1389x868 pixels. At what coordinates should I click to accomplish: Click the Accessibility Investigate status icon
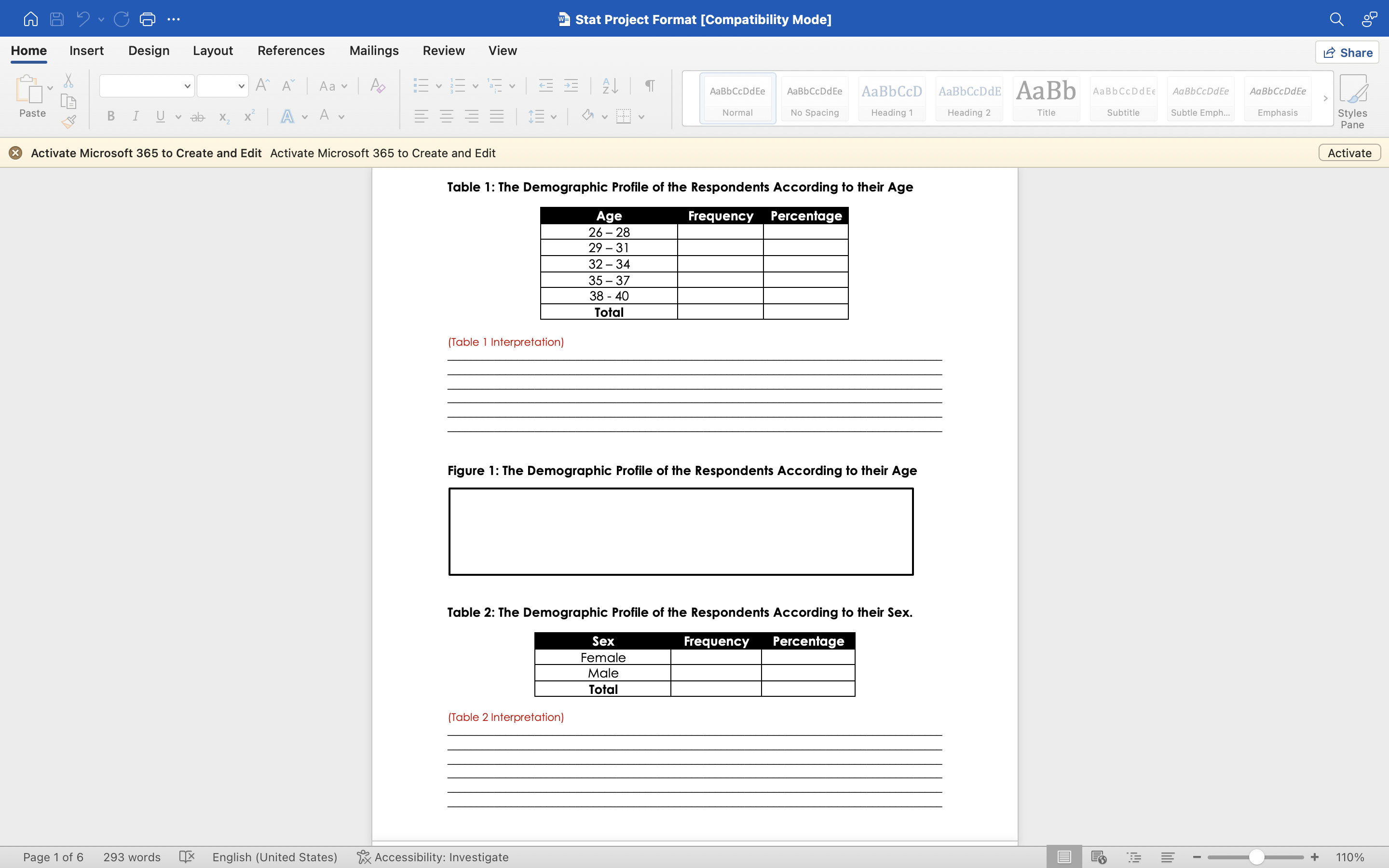click(363, 856)
